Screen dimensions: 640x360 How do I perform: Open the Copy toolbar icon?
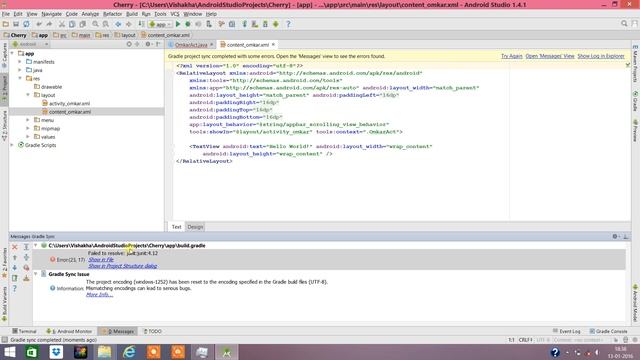tap(72, 24)
